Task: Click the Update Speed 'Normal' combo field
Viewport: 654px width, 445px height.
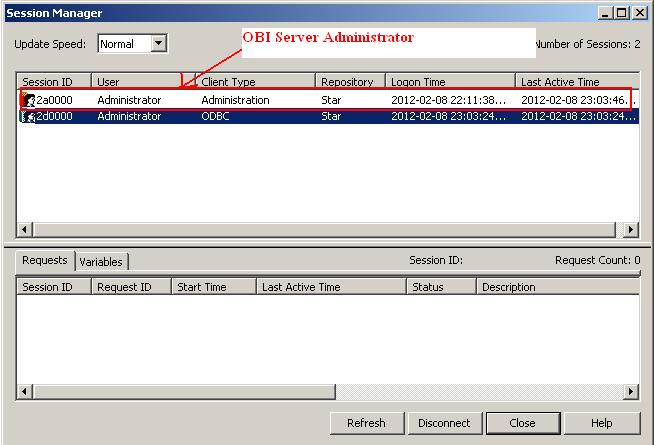Action: (x=132, y=44)
